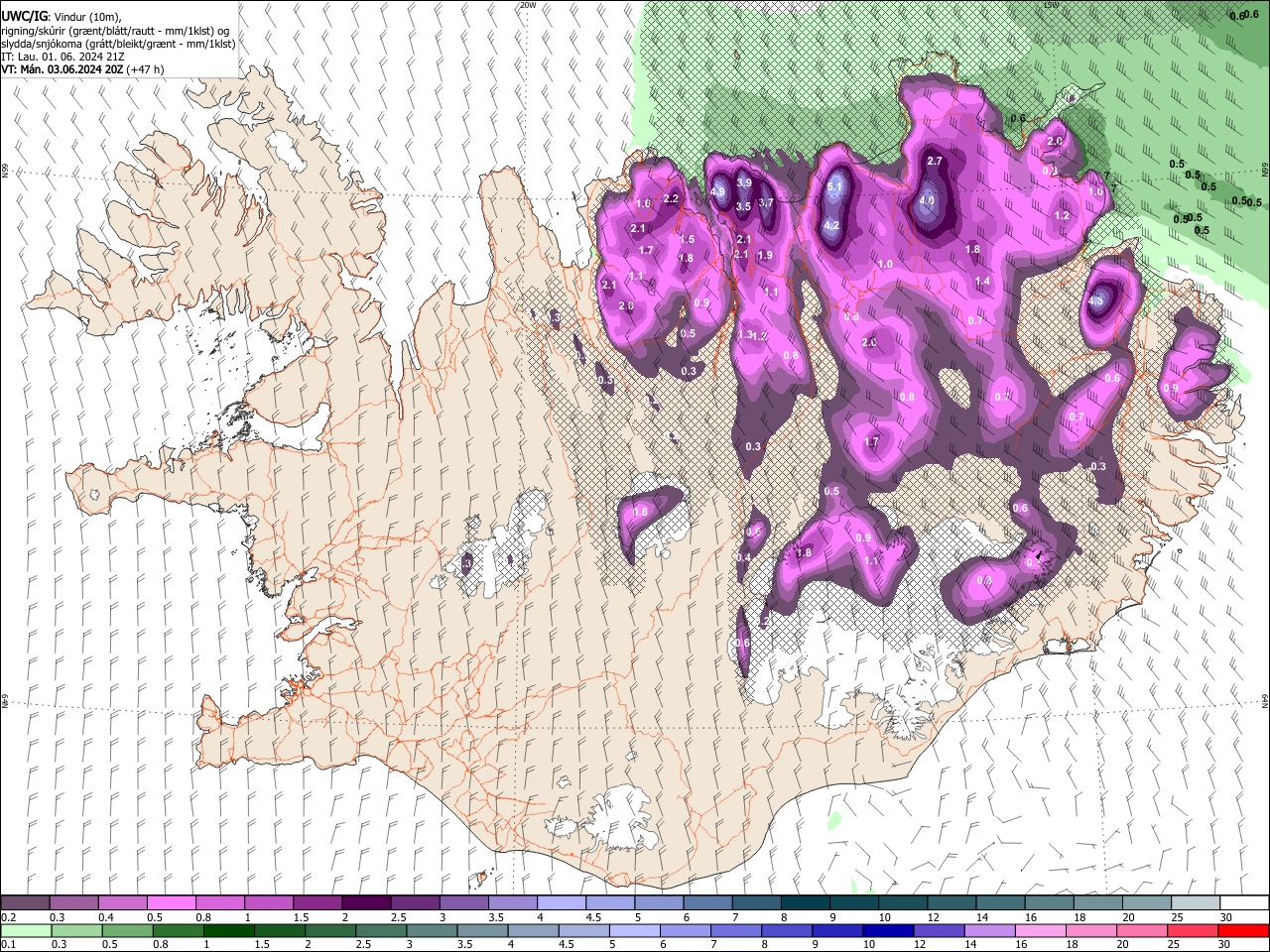
Task: Click the "UWC/IG" title text
Action: [24, 17]
